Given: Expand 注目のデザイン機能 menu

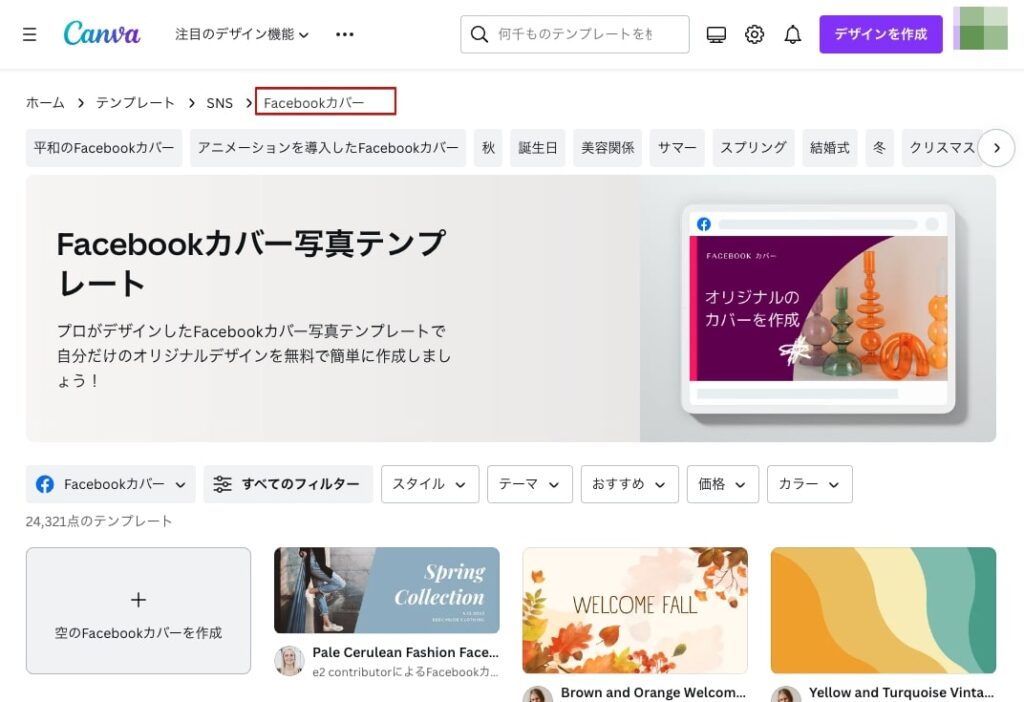Looking at the screenshot, I should [242, 34].
